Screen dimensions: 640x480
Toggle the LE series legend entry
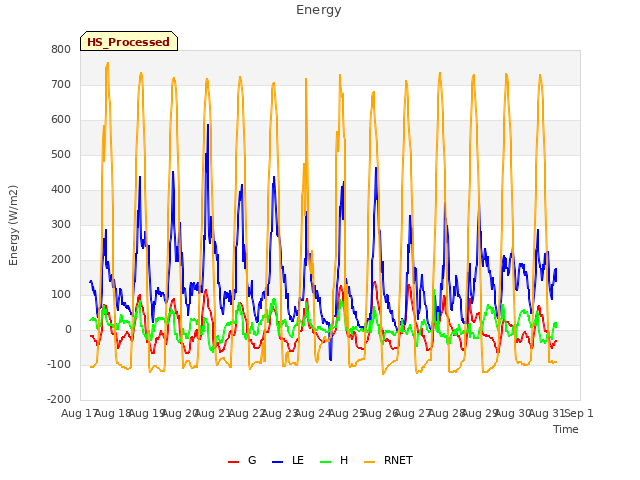[288, 460]
